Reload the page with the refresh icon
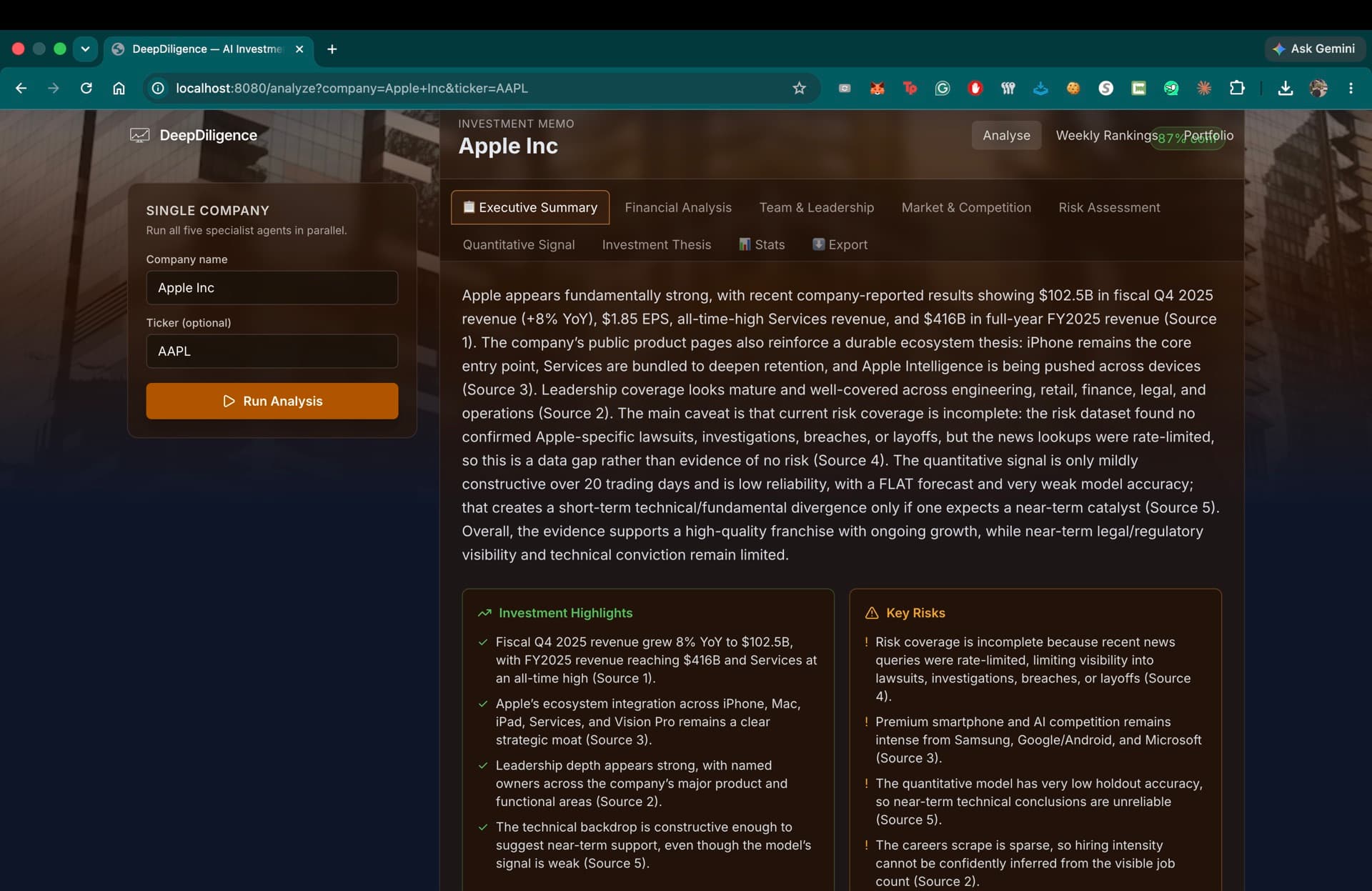1372x891 pixels. point(86,88)
